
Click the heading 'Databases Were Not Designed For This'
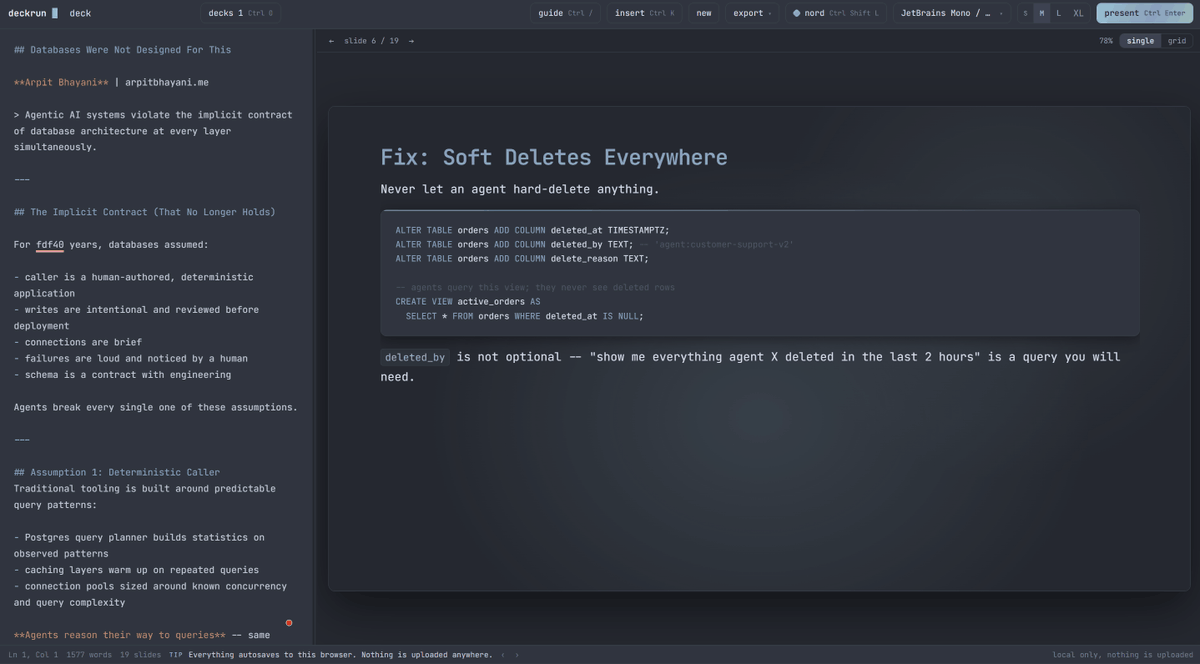(122, 50)
